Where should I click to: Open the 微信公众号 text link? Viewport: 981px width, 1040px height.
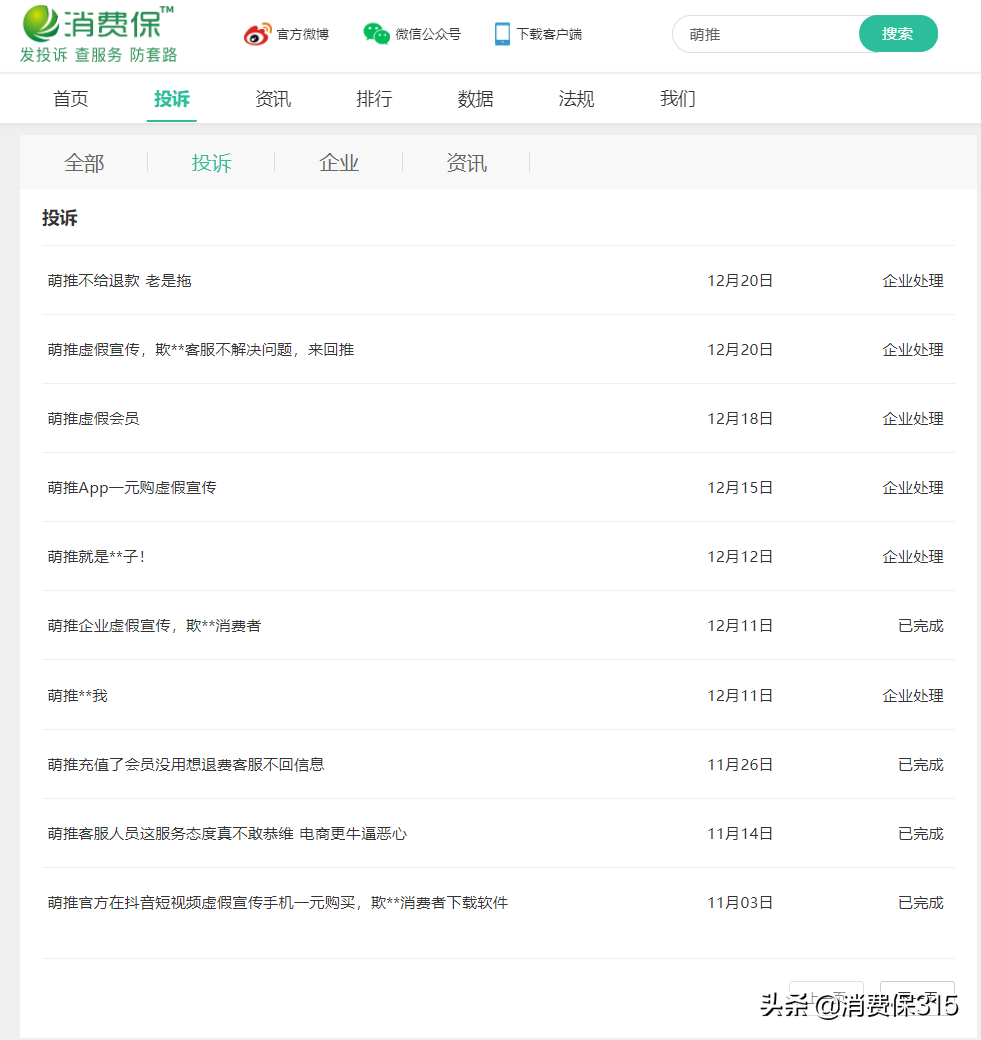[x=428, y=34]
